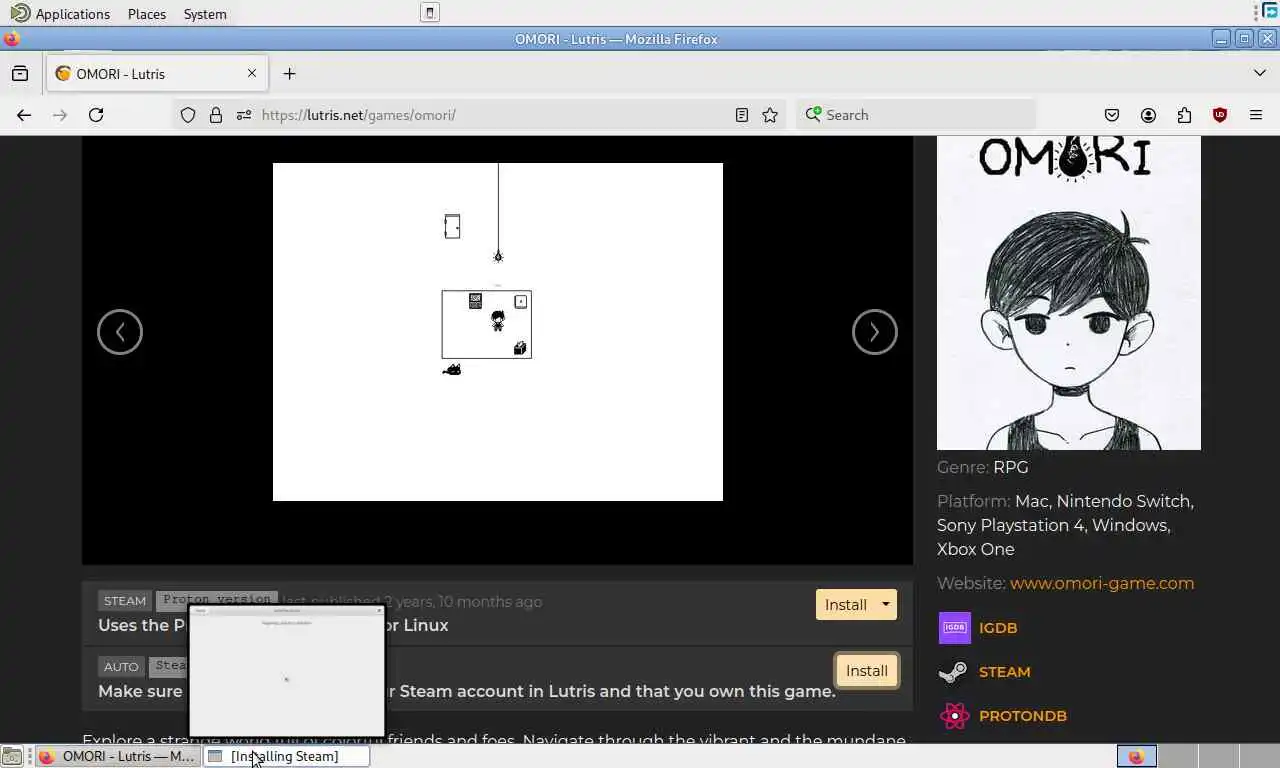Open the Pocket save icon
Image resolution: width=1280 pixels, height=768 pixels.
(1112, 115)
